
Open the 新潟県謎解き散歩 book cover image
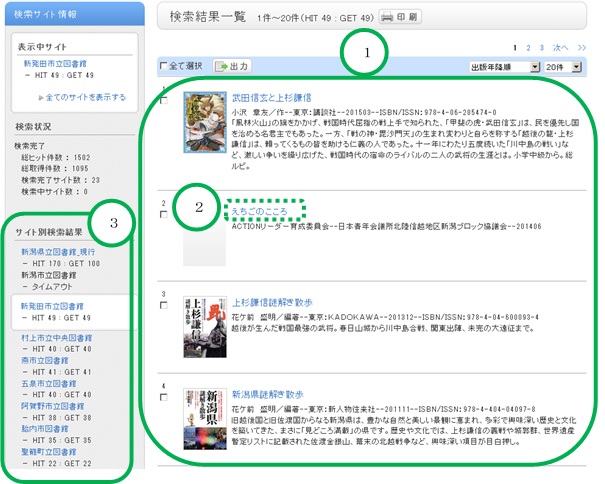200,417
